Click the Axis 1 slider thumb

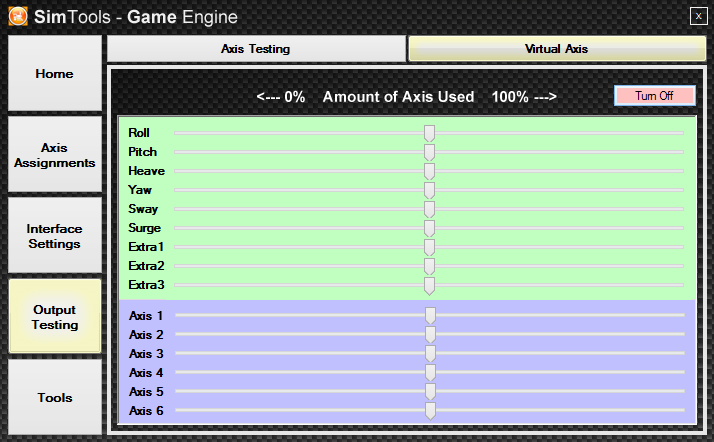pos(430,316)
